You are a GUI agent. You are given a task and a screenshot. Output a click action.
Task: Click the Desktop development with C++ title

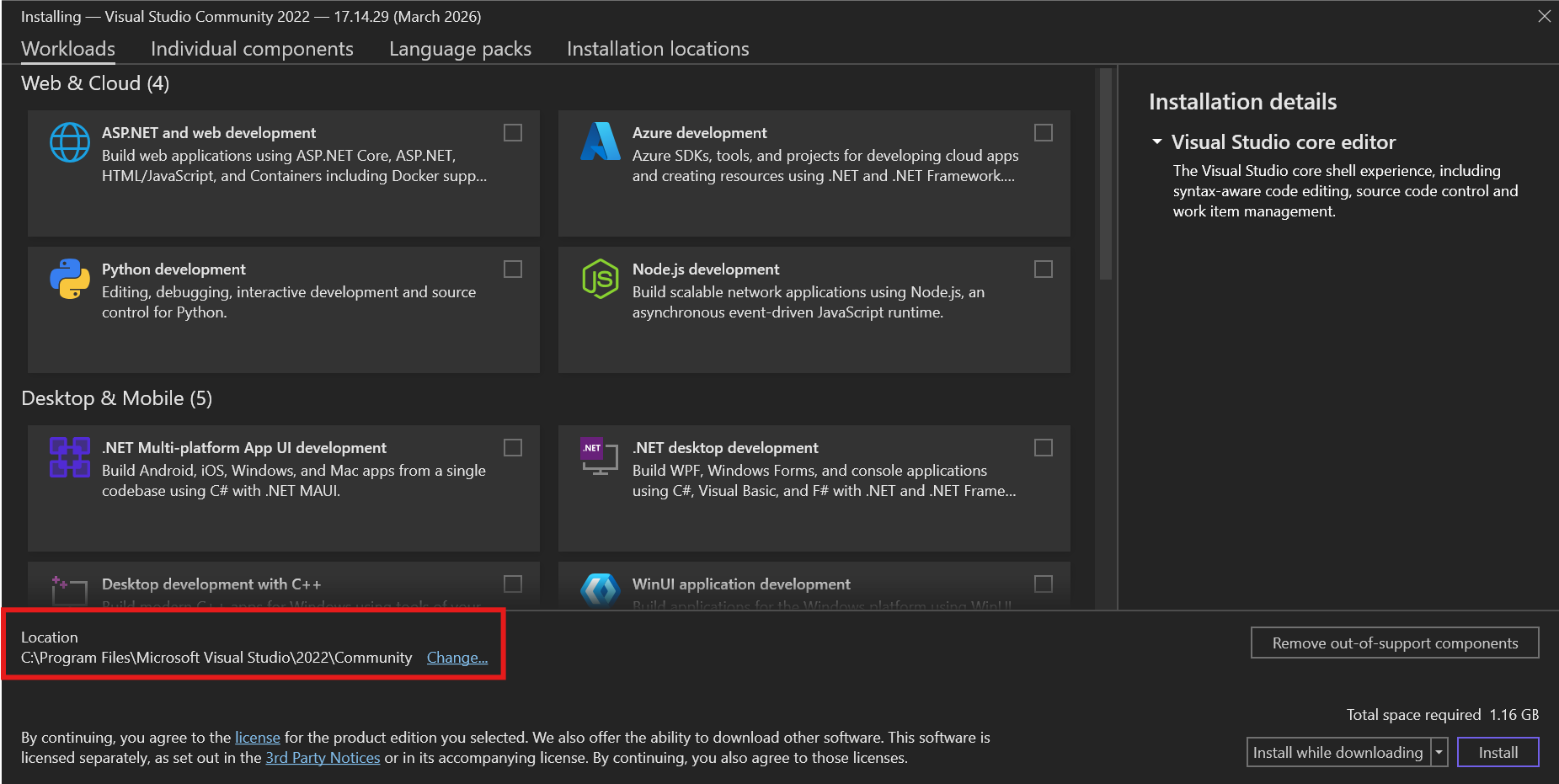pos(211,584)
